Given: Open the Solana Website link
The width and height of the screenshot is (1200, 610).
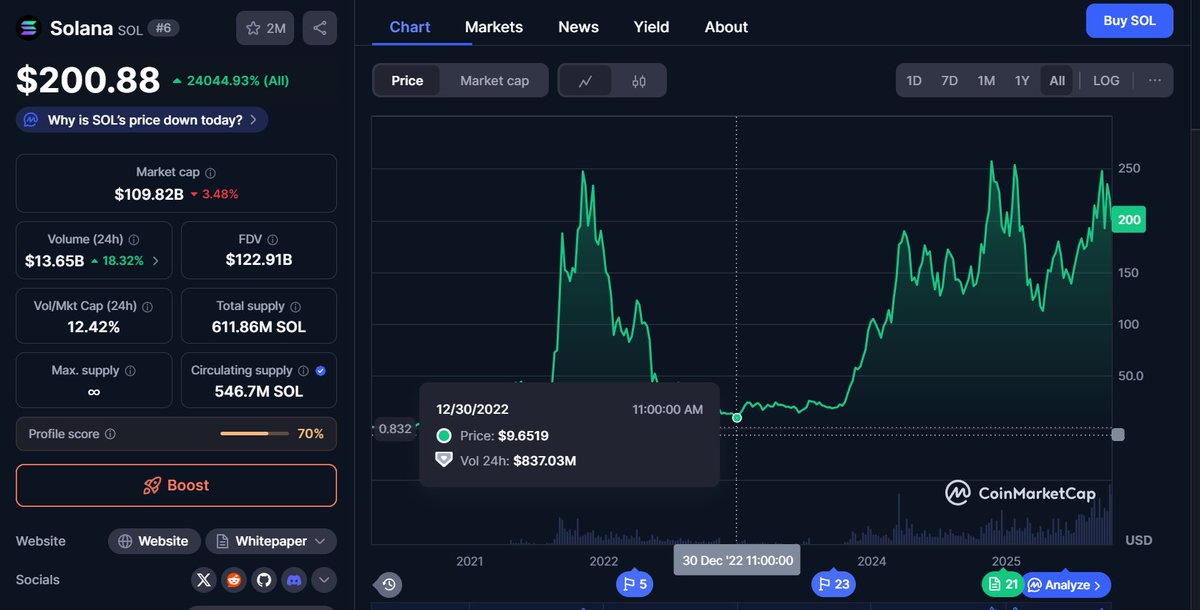Looking at the screenshot, I should coord(154,541).
